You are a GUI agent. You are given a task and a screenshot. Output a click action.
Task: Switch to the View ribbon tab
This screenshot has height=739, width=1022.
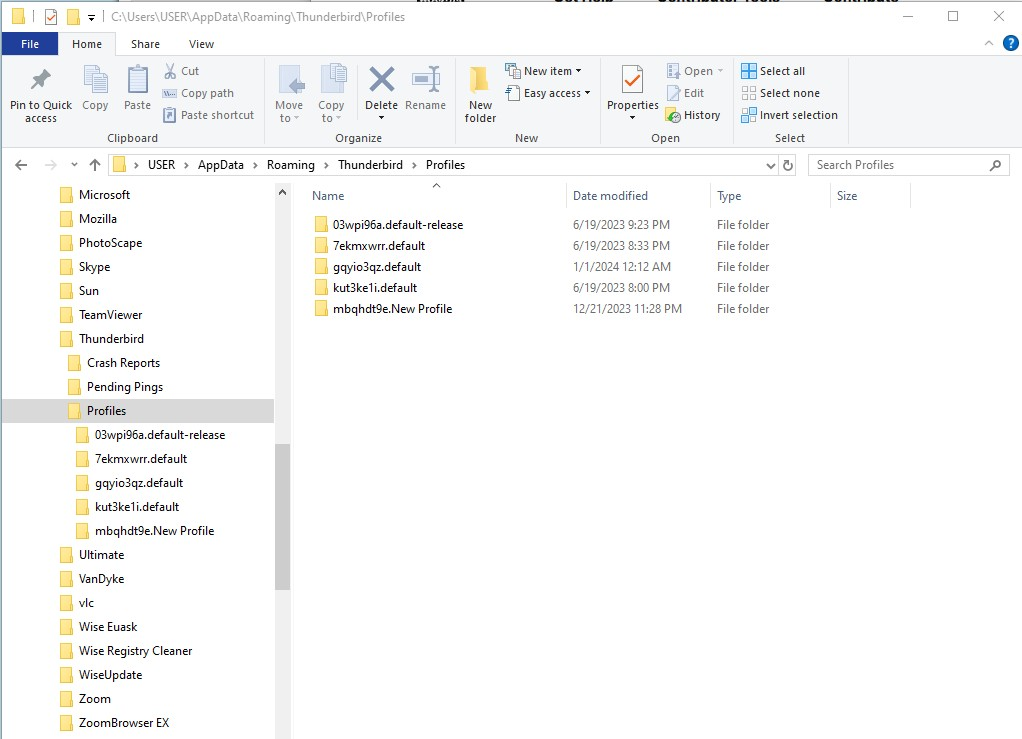click(x=201, y=44)
